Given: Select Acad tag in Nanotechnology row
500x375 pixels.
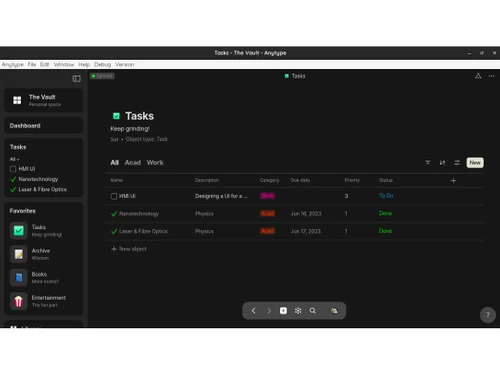Looking at the screenshot, I should (x=267, y=214).
